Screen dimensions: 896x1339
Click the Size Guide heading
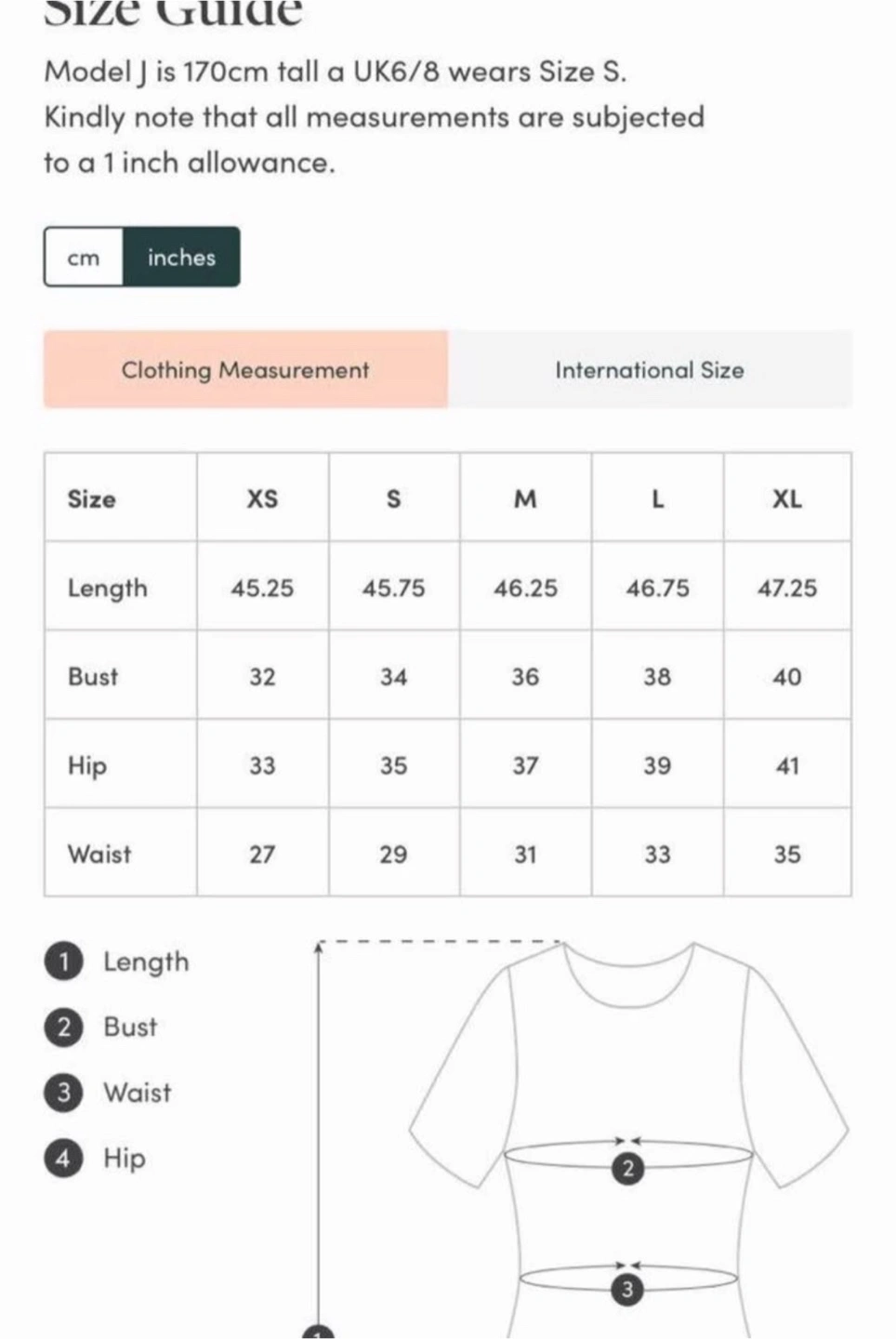click(174, 13)
